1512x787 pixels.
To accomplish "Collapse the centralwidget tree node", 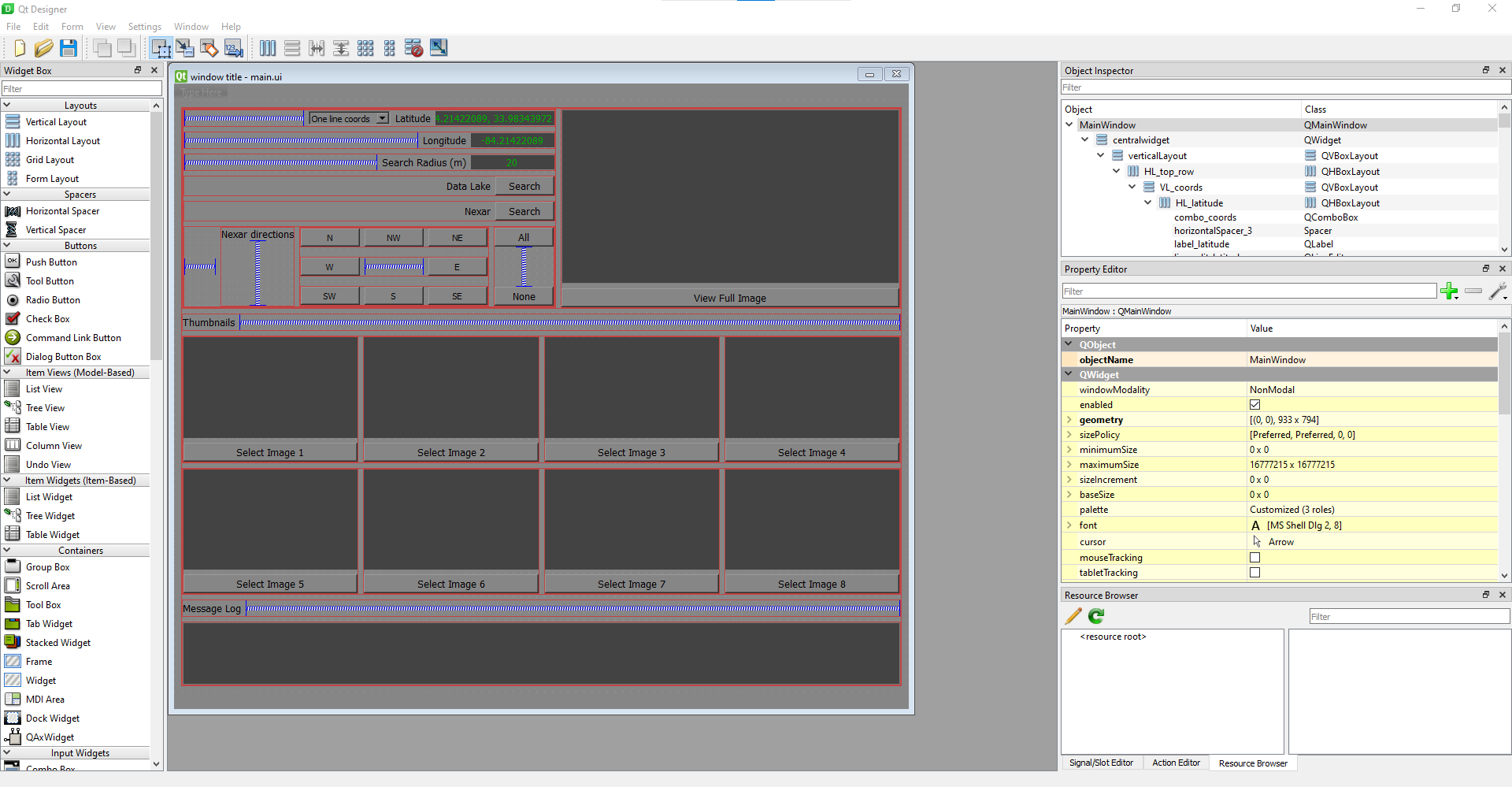I will [1084, 140].
